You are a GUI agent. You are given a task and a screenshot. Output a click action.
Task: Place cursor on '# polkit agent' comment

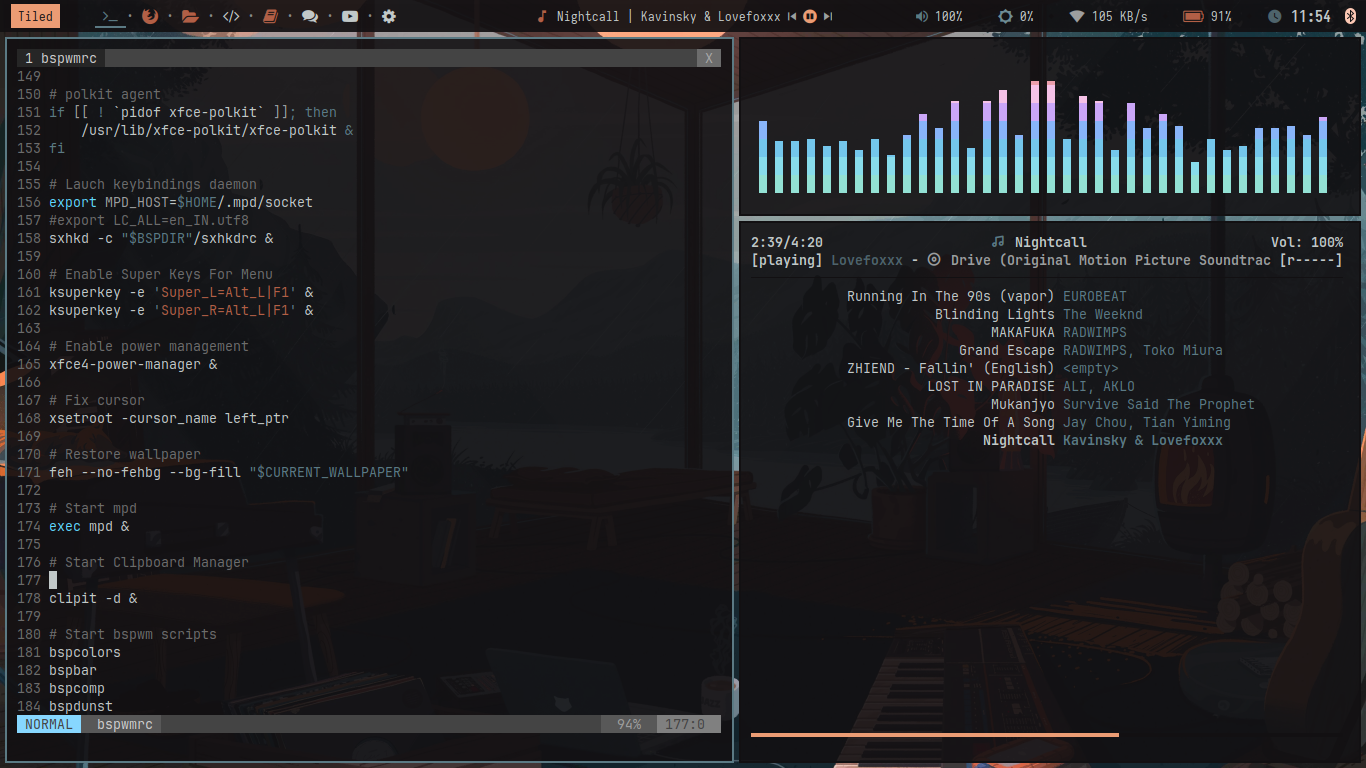pyautogui.click(x=105, y=94)
